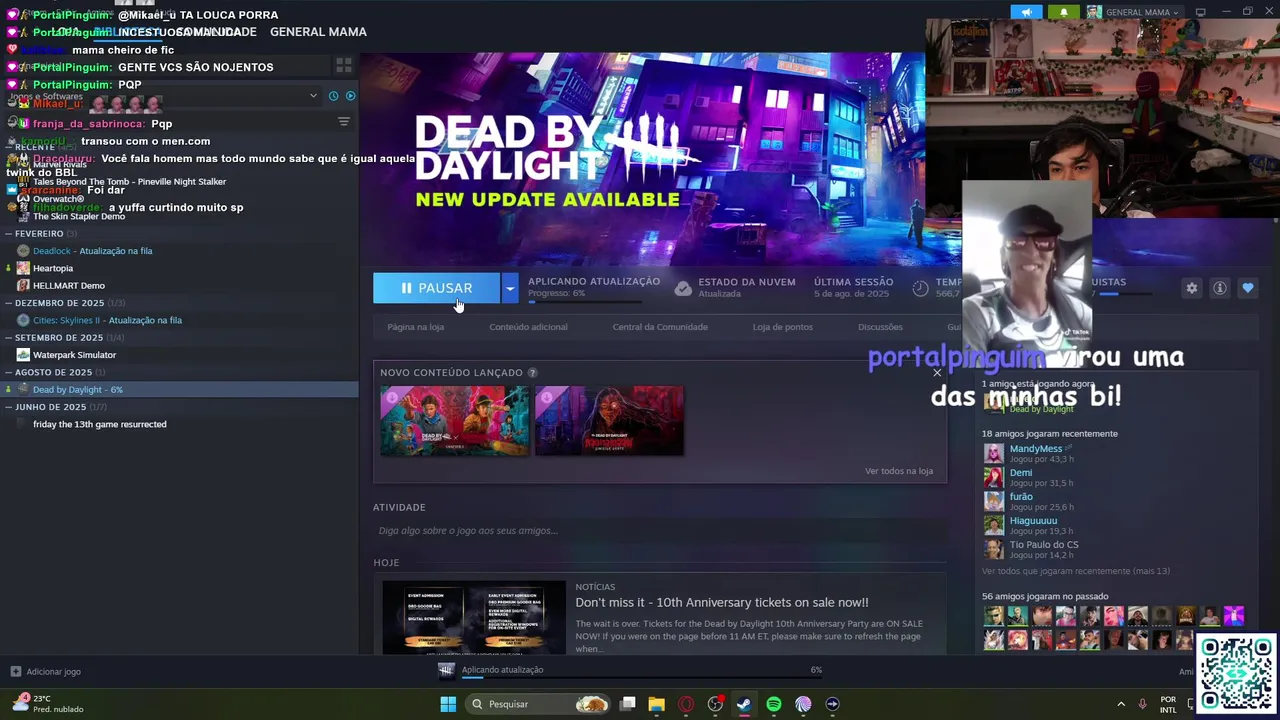Open Steam announcements megaphone icon
The height and width of the screenshot is (720, 1280).
(1026, 12)
